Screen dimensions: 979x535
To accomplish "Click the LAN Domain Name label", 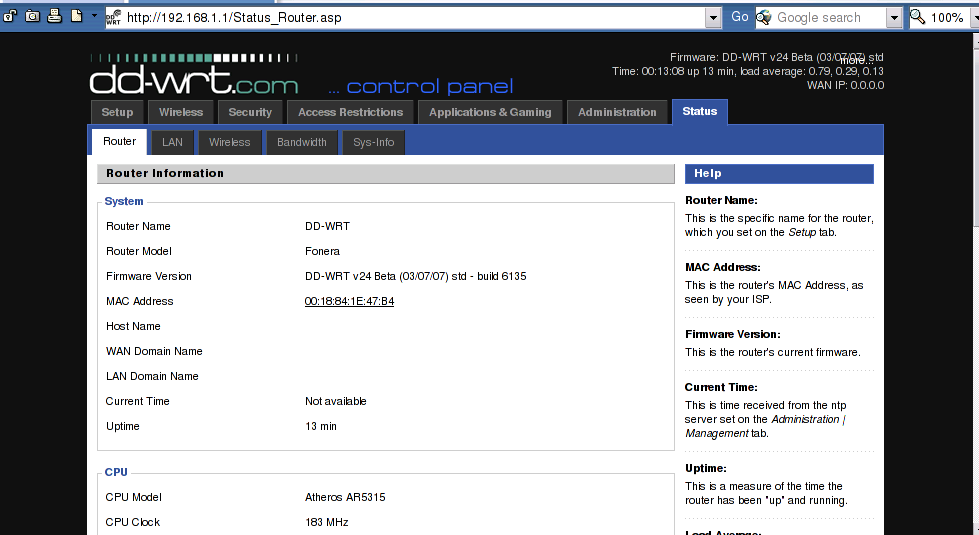I will pos(152,376).
